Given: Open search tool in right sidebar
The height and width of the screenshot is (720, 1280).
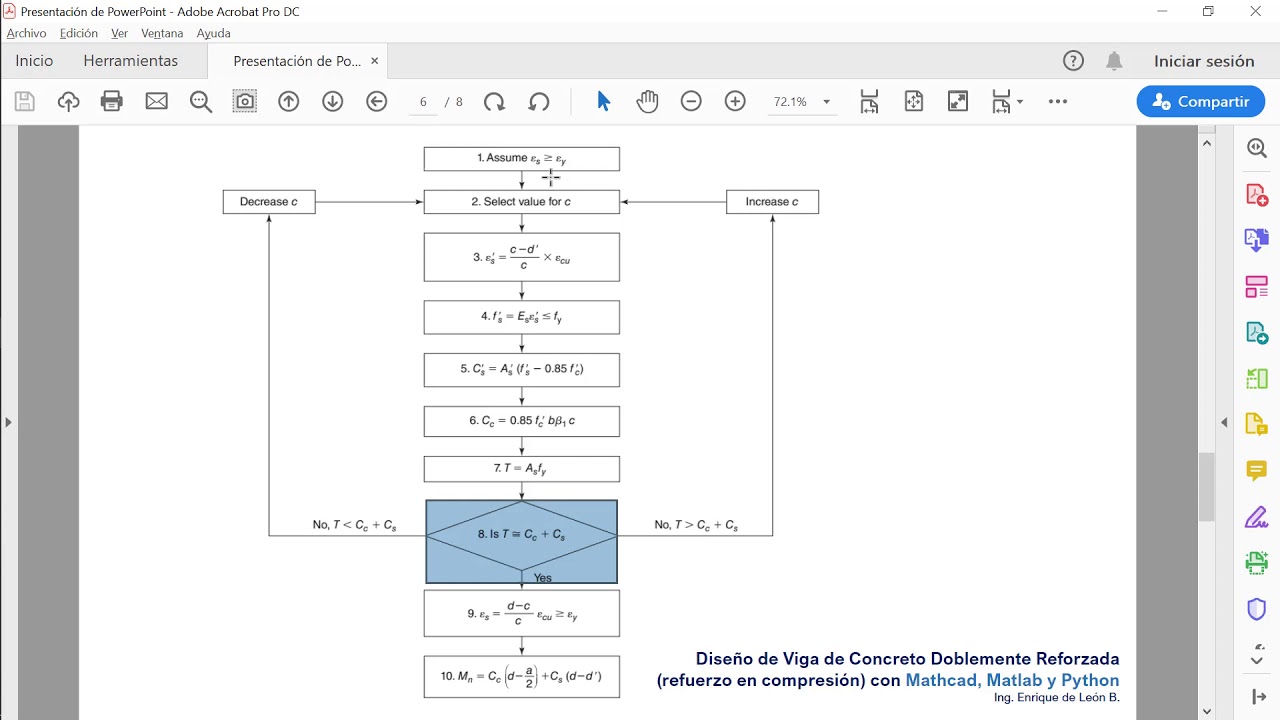Looking at the screenshot, I should tap(1257, 148).
